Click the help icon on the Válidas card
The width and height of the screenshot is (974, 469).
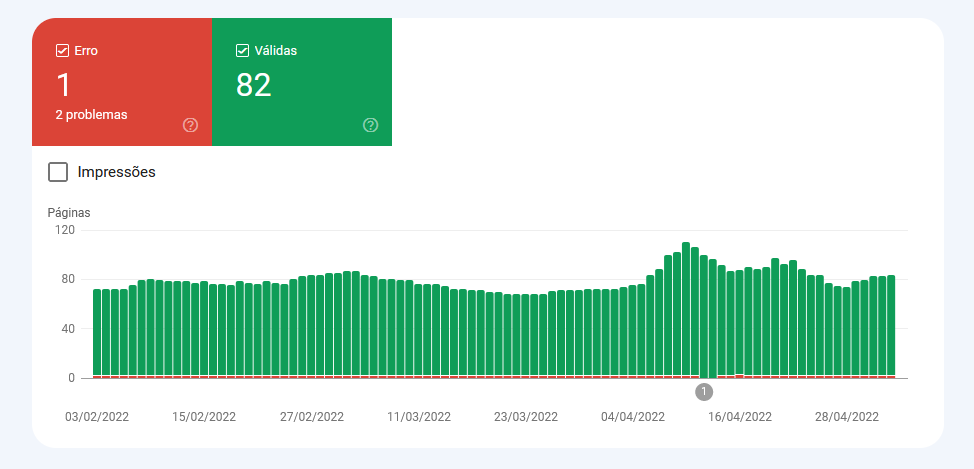[370, 125]
